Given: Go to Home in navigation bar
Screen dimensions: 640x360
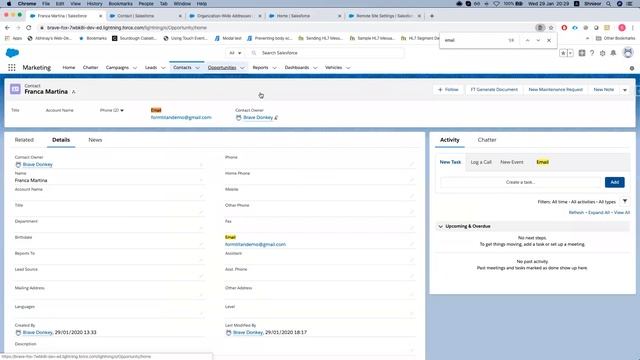Looking at the screenshot, I should point(69,68).
